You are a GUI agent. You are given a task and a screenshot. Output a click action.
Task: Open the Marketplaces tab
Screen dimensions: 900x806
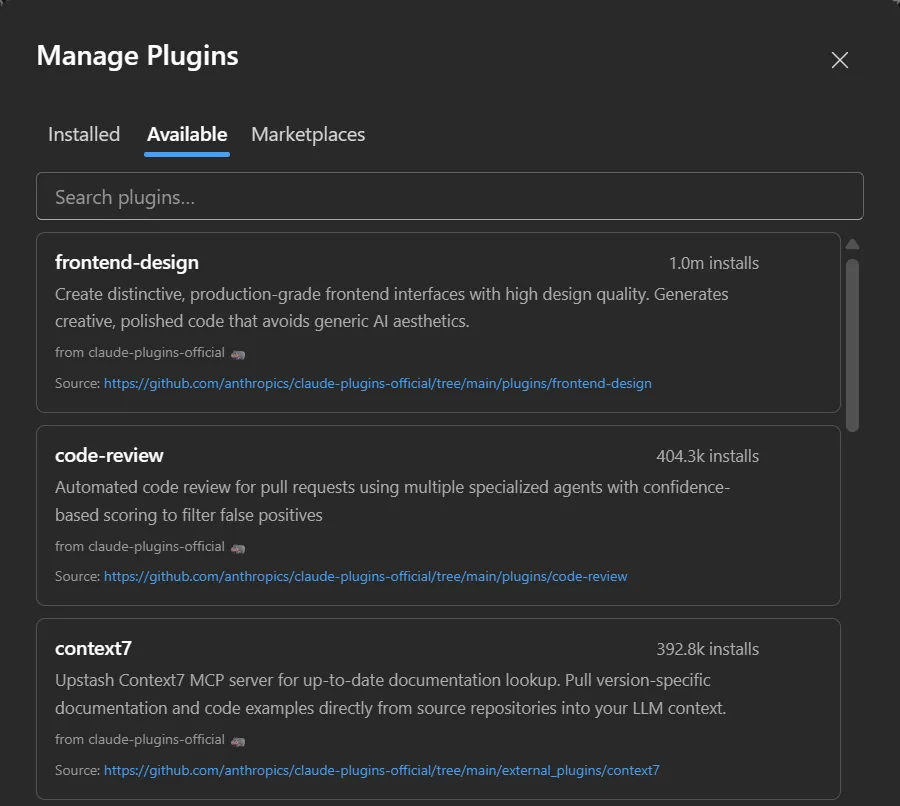tap(308, 134)
